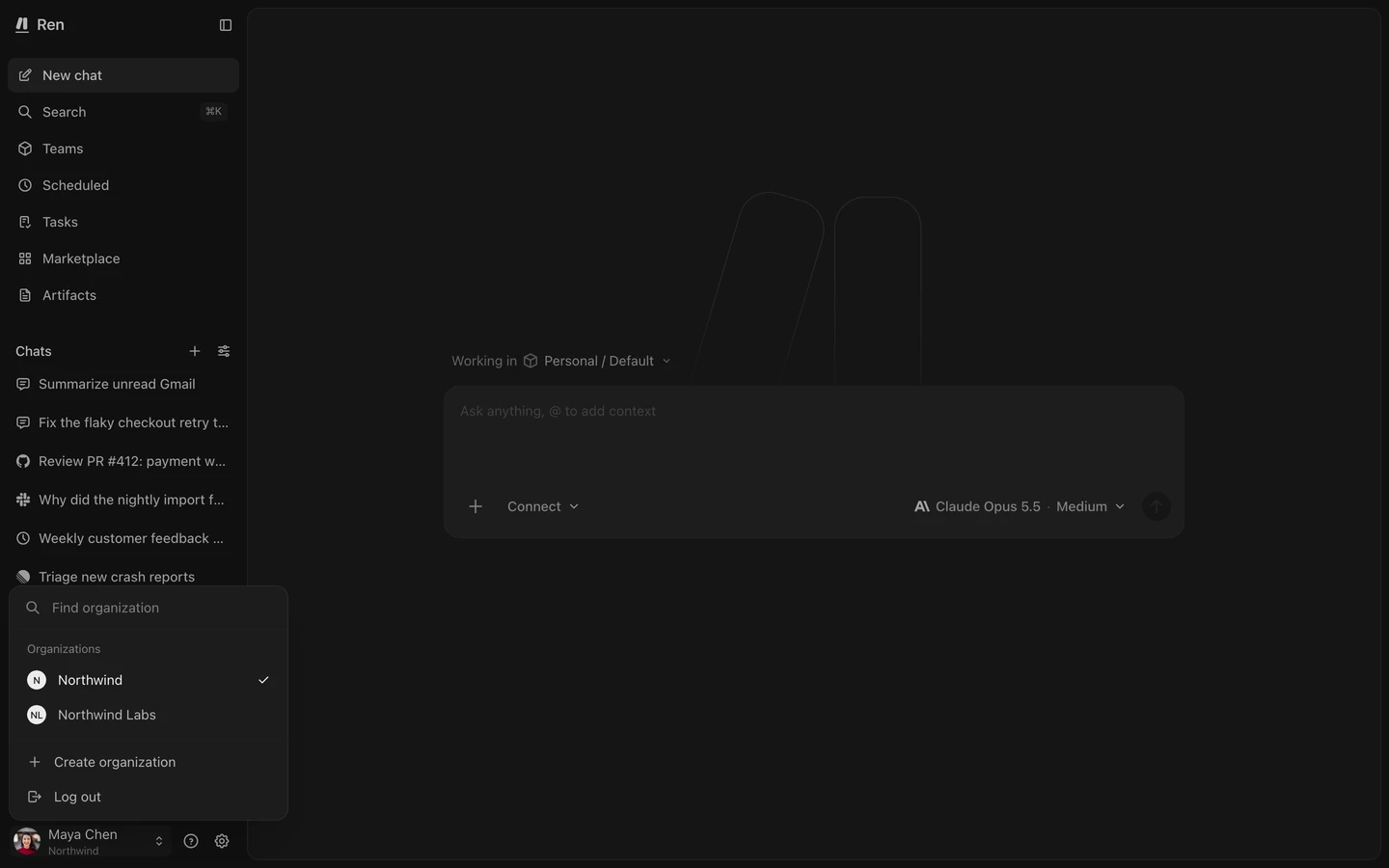Click Log out
Viewport: 1389px width, 868px height.
(149, 797)
